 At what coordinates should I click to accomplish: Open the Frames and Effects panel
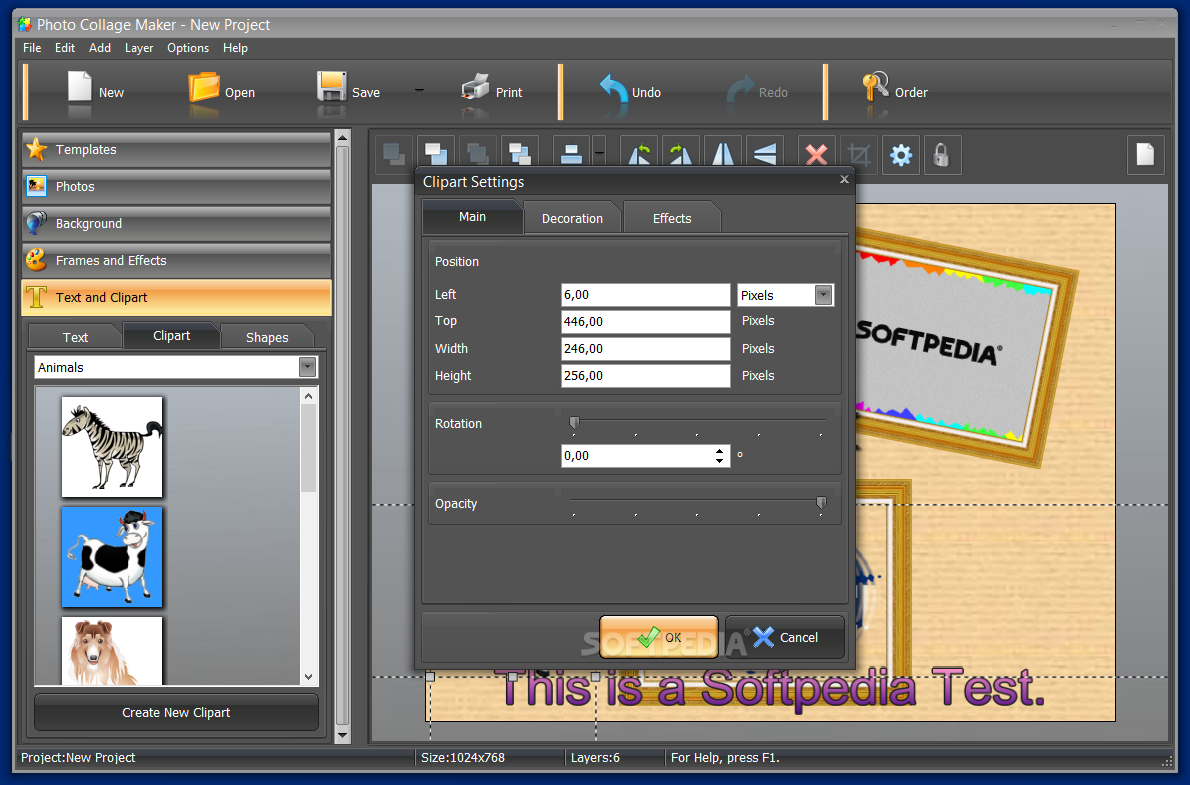(176, 260)
